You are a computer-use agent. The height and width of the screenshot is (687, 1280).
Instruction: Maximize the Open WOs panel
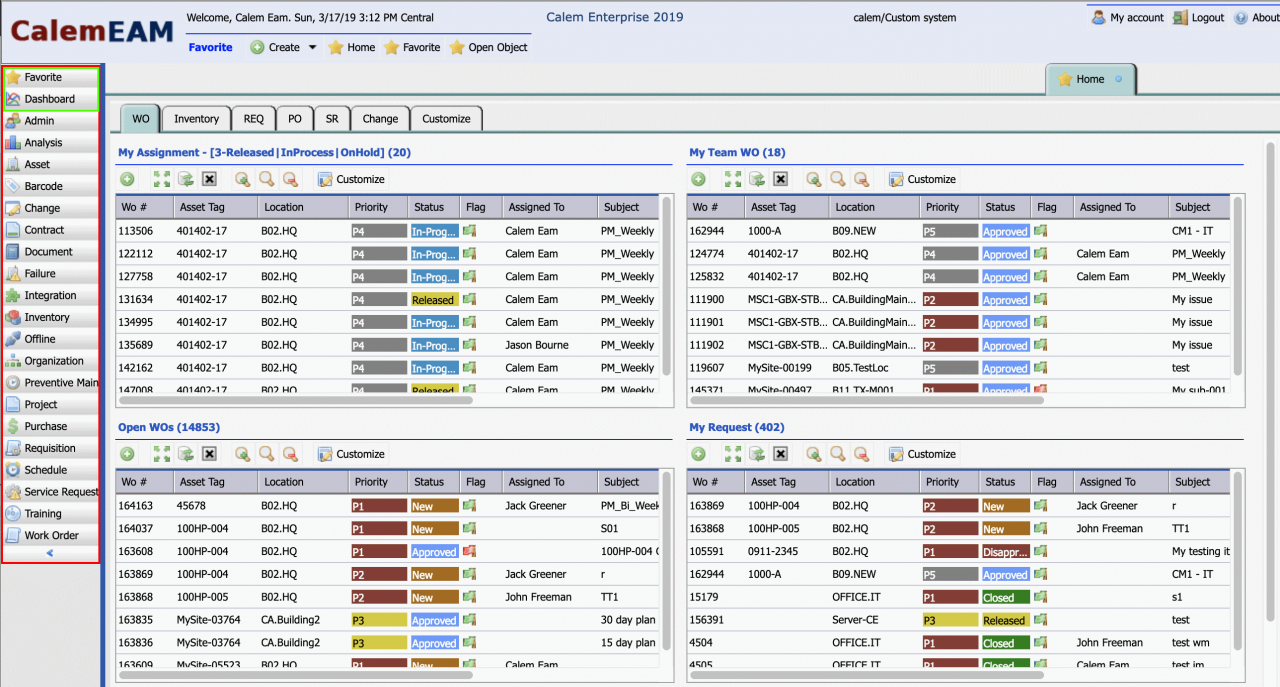pyautogui.click(x=161, y=454)
